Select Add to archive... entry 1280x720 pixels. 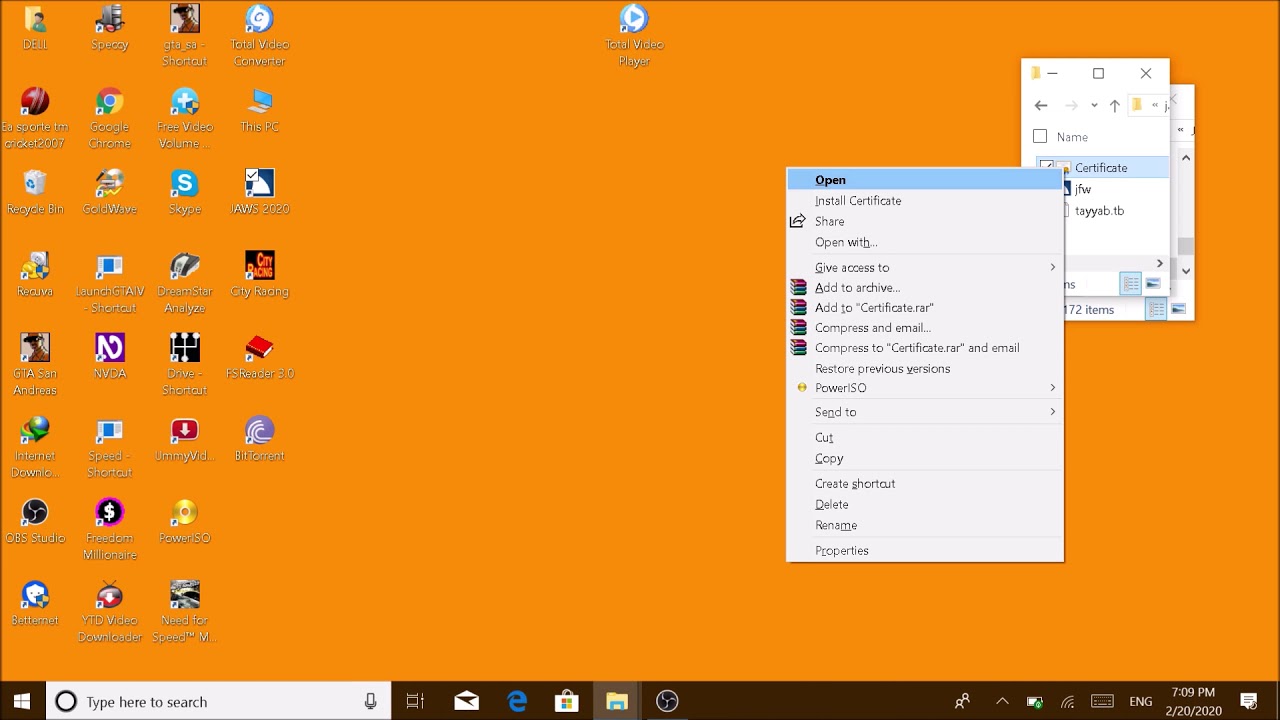(925, 288)
